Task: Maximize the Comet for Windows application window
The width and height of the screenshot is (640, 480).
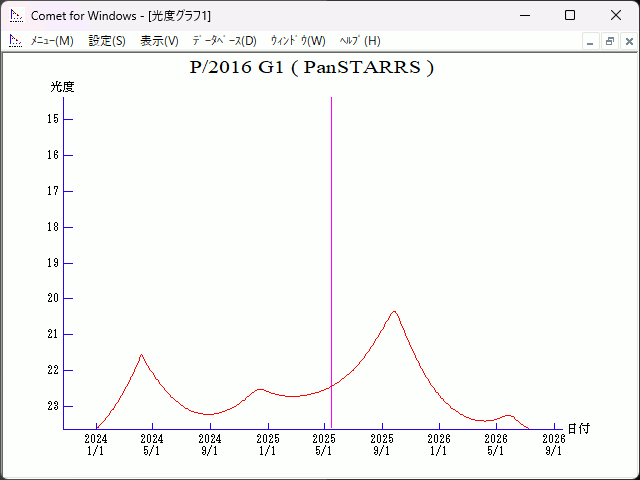Action: coord(570,15)
